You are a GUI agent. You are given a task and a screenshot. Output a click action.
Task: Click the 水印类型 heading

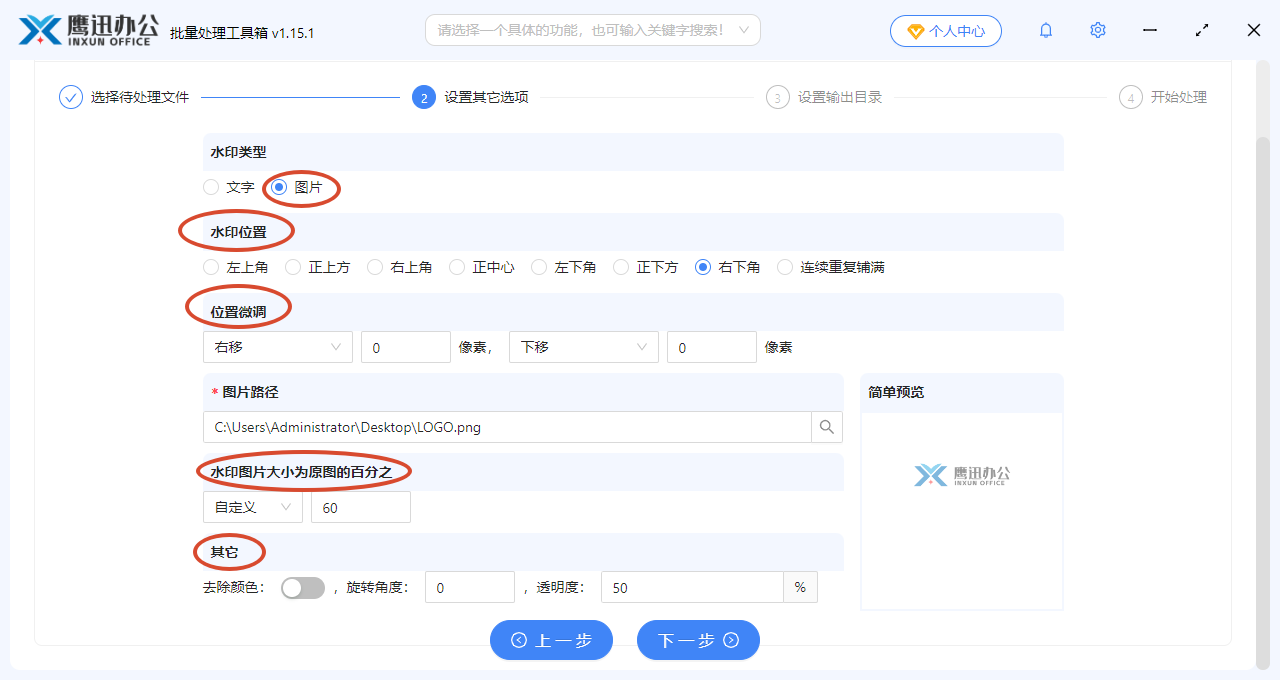(x=238, y=152)
